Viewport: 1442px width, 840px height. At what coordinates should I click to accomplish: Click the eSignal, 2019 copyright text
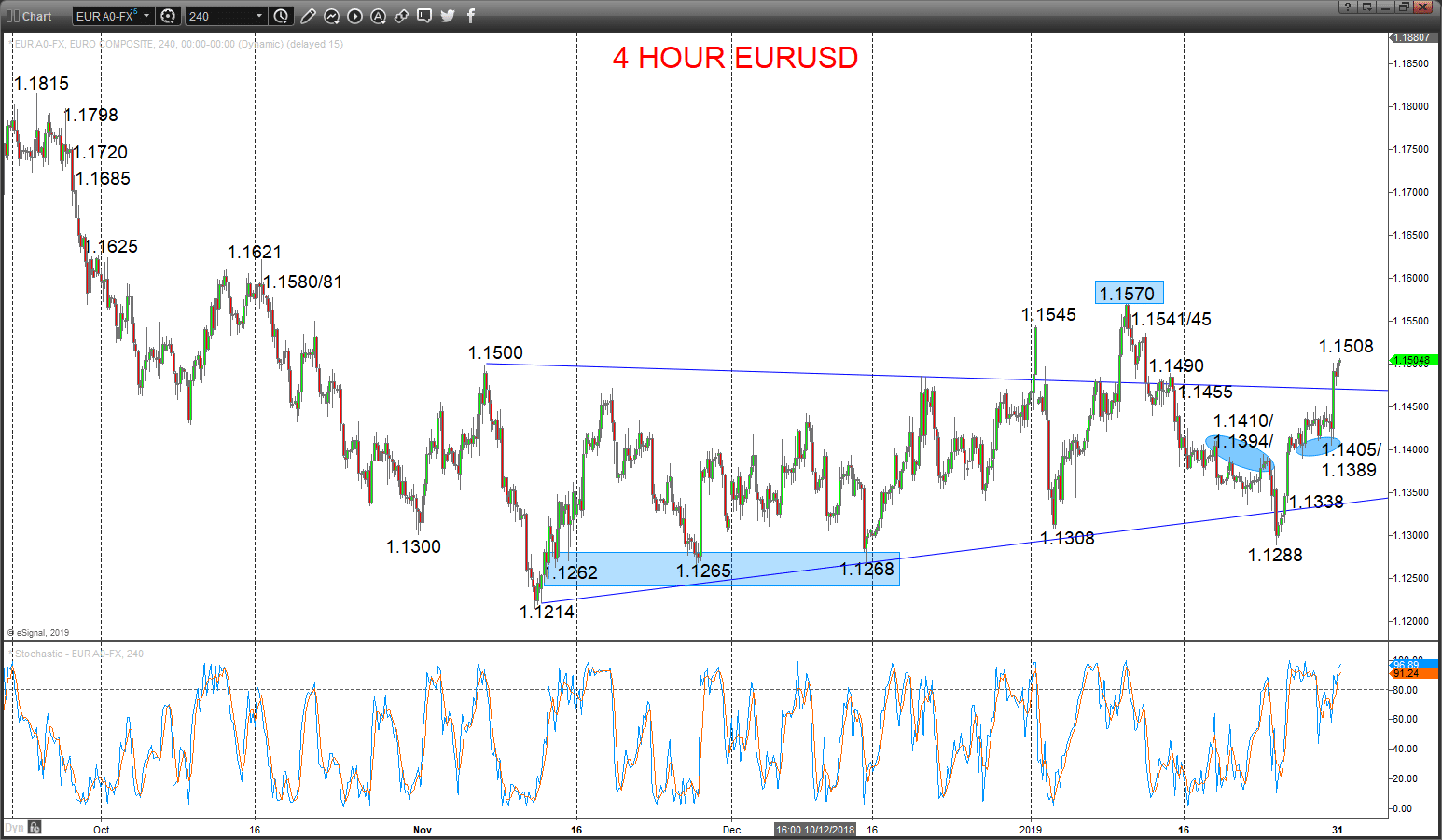point(38,632)
